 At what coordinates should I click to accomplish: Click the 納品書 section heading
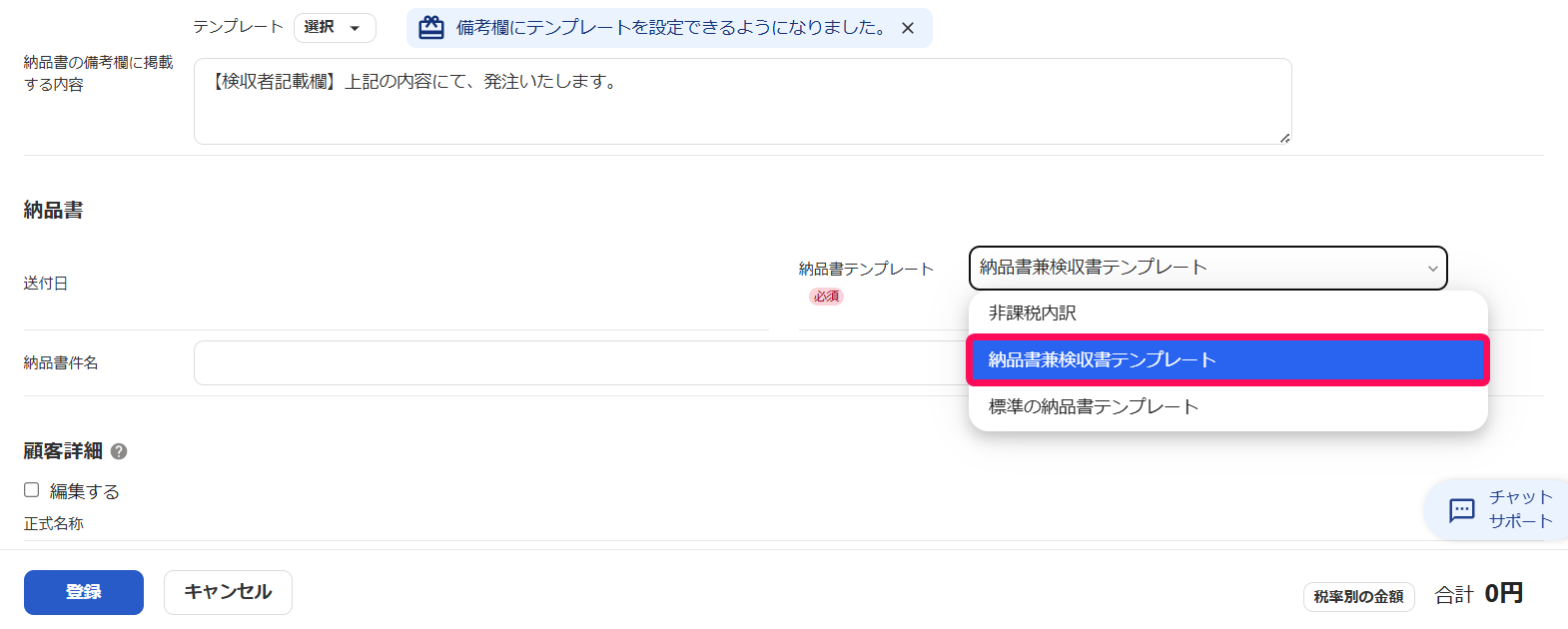[54, 211]
